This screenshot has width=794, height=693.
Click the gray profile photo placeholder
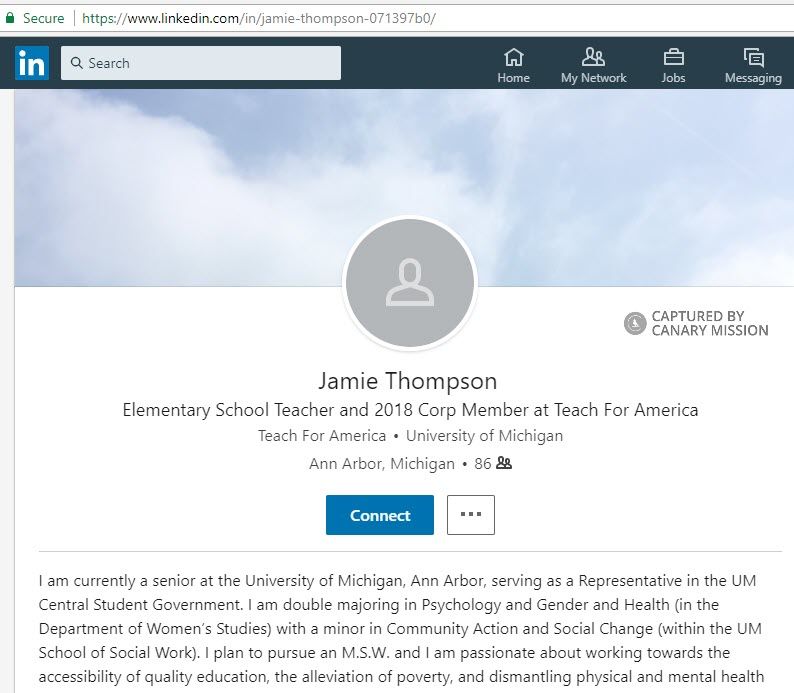pos(410,283)
